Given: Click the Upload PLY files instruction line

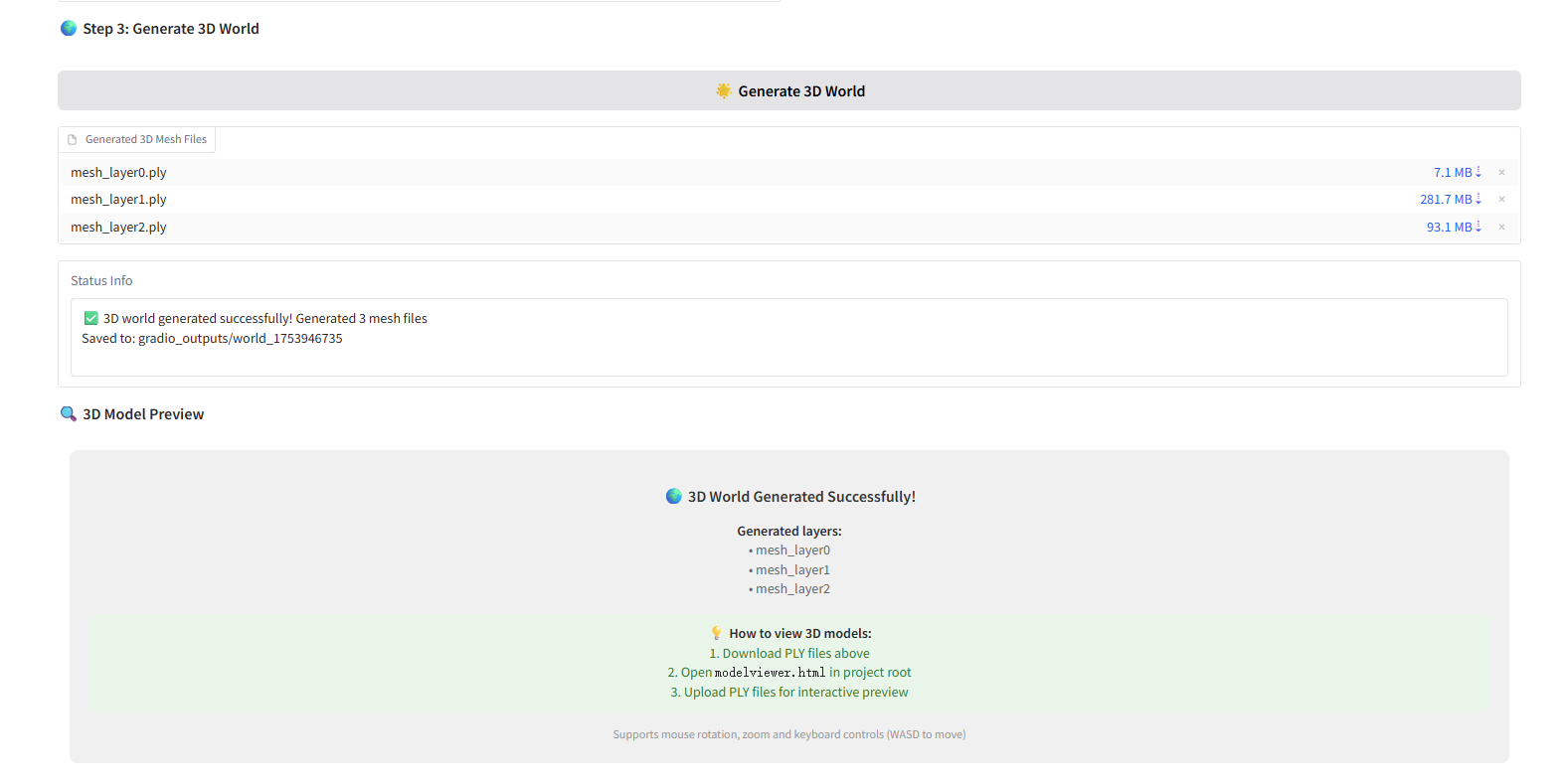Looking at the screenshot, I should (788, 693).
